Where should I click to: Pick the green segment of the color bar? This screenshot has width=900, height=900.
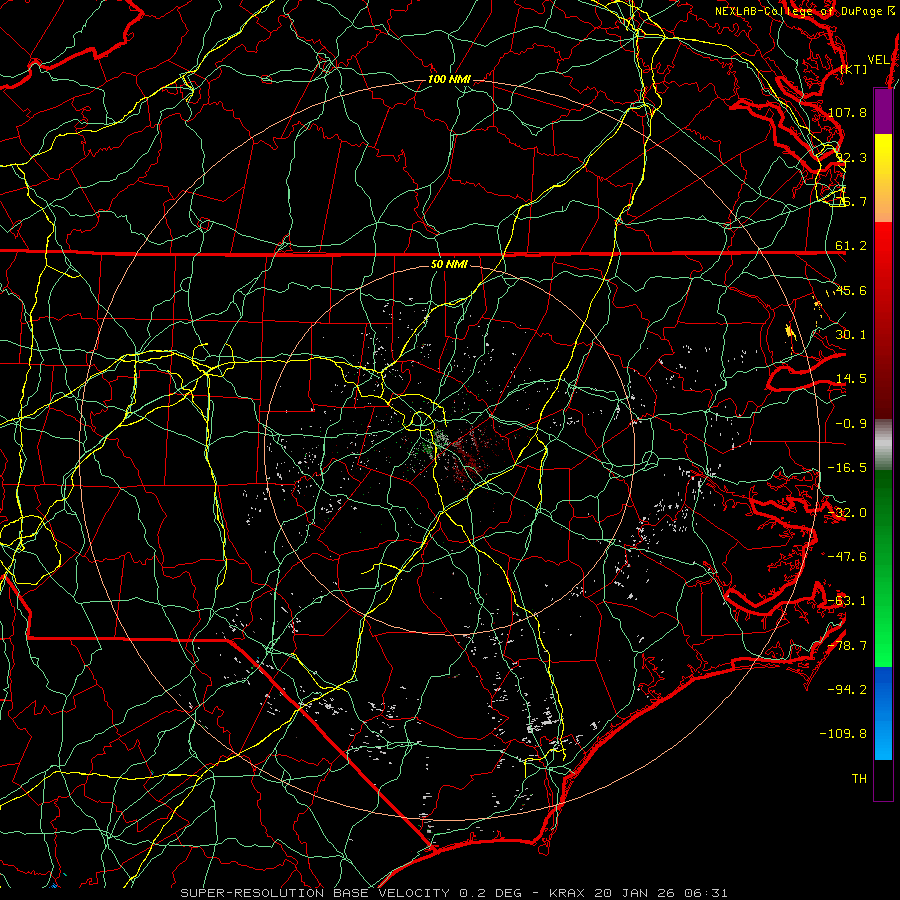tap(883, 568)
